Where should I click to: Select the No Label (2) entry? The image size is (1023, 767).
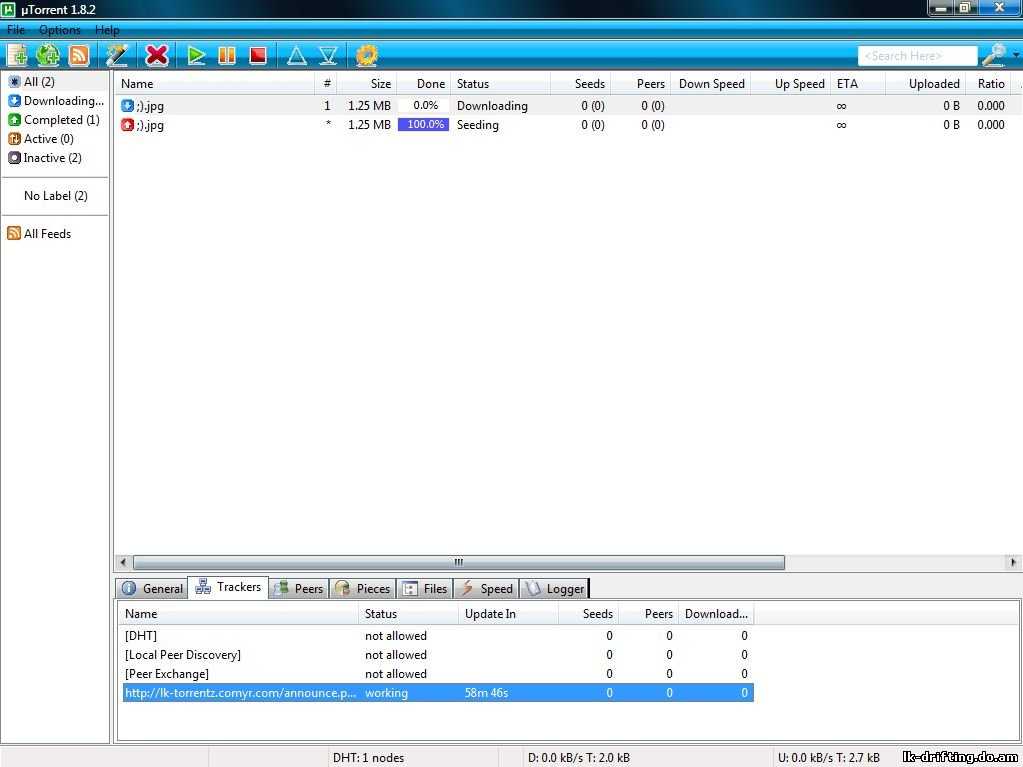pyautogui.click(x=55, y=196)
